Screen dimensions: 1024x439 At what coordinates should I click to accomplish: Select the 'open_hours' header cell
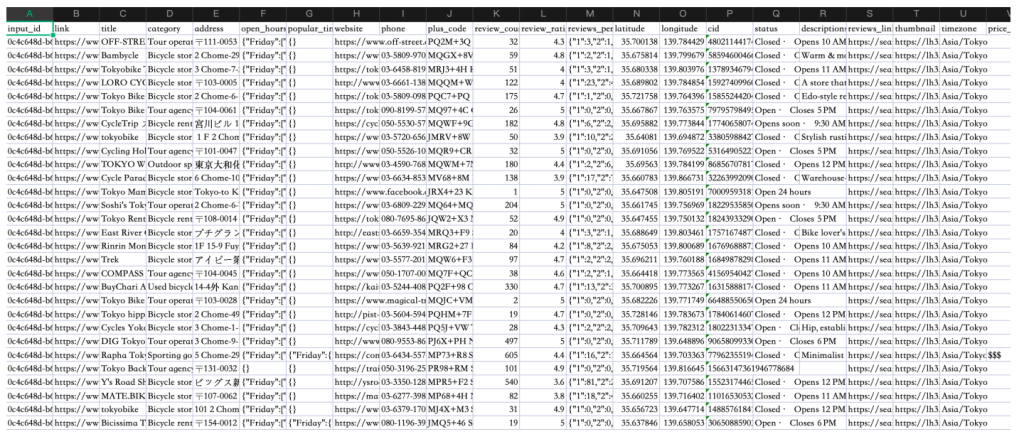pos(262,31)
